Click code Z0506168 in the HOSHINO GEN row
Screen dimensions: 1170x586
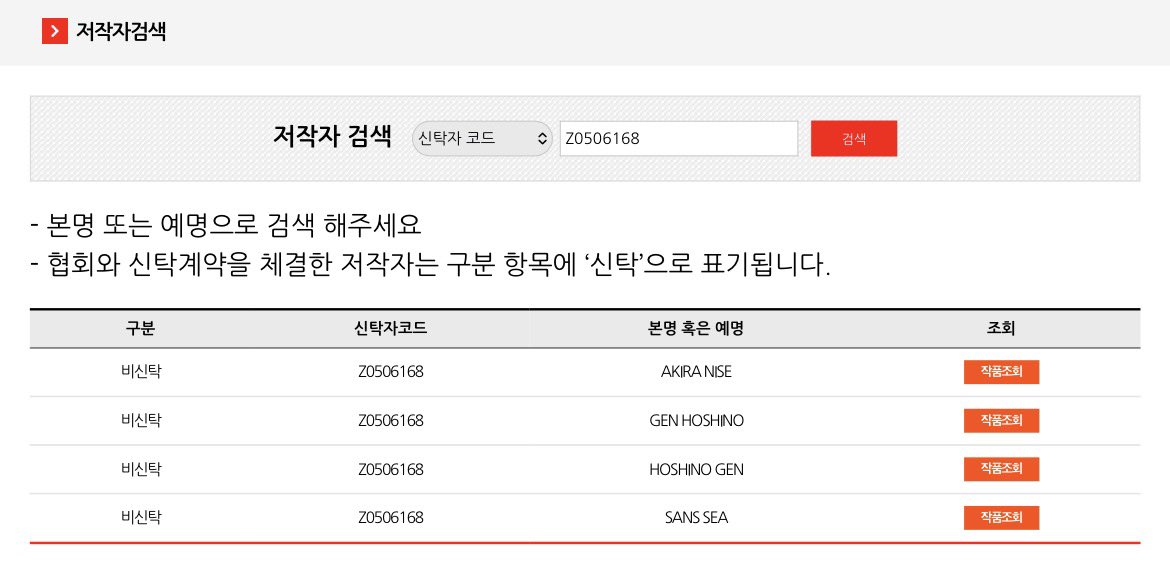(390, 470)
